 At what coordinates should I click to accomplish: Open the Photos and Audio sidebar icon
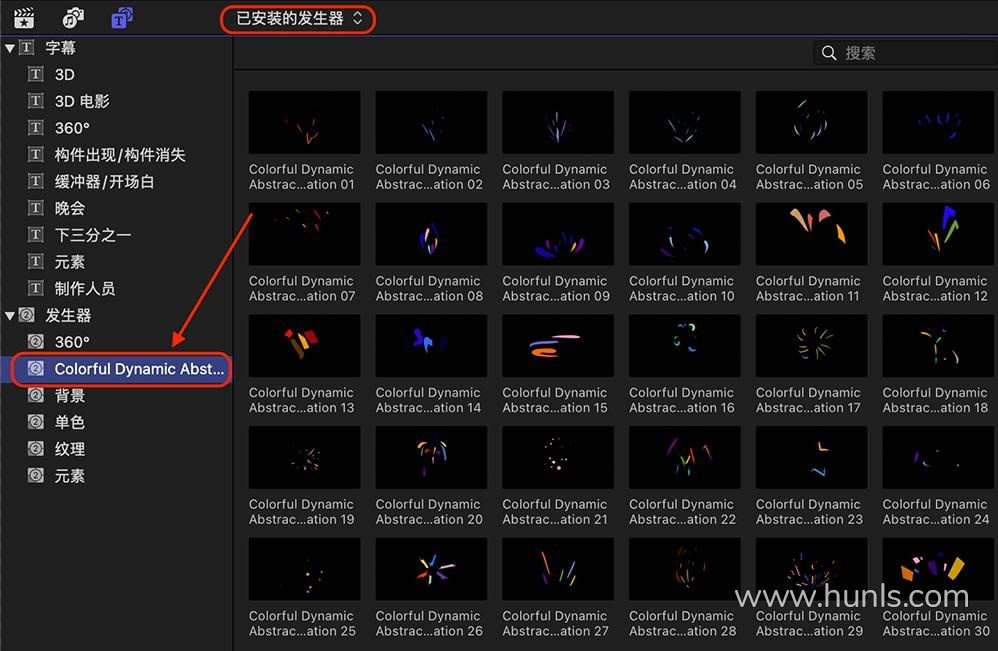pos(73,18)
